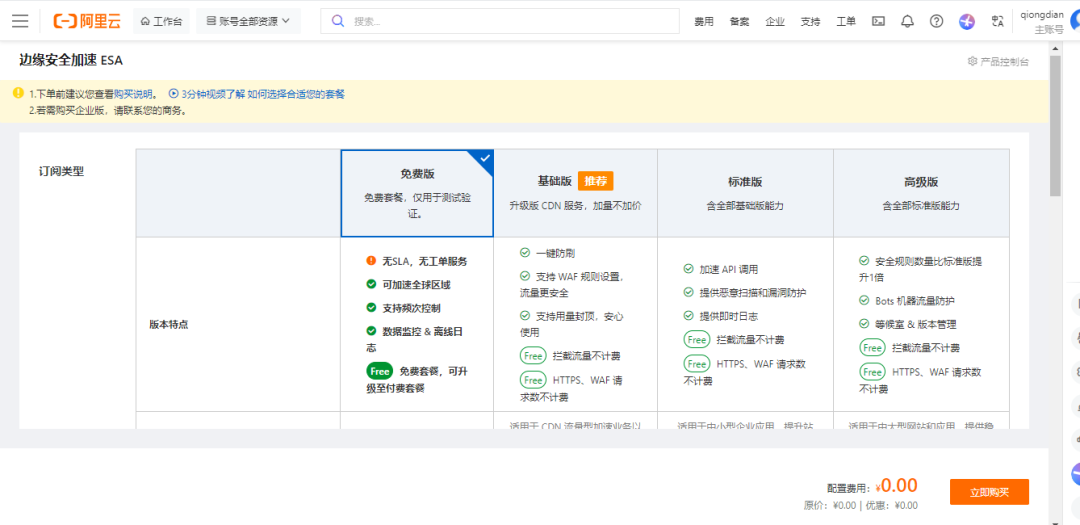The image size is (1080, 525).
Task: Focus the top search box
Action: pos(500,21)
